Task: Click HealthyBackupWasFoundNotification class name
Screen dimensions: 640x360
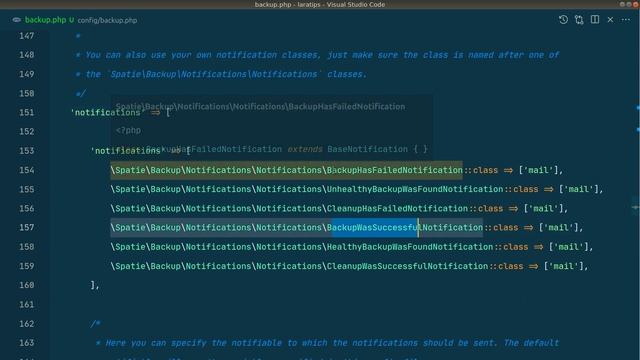Action: pyautogui.click(x=410, y=247)
